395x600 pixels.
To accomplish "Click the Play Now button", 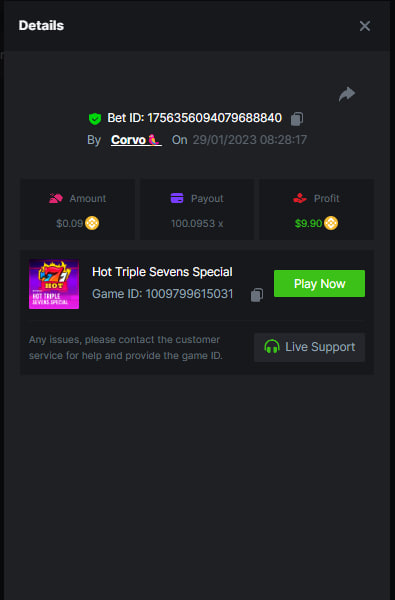I will [319, 284].
